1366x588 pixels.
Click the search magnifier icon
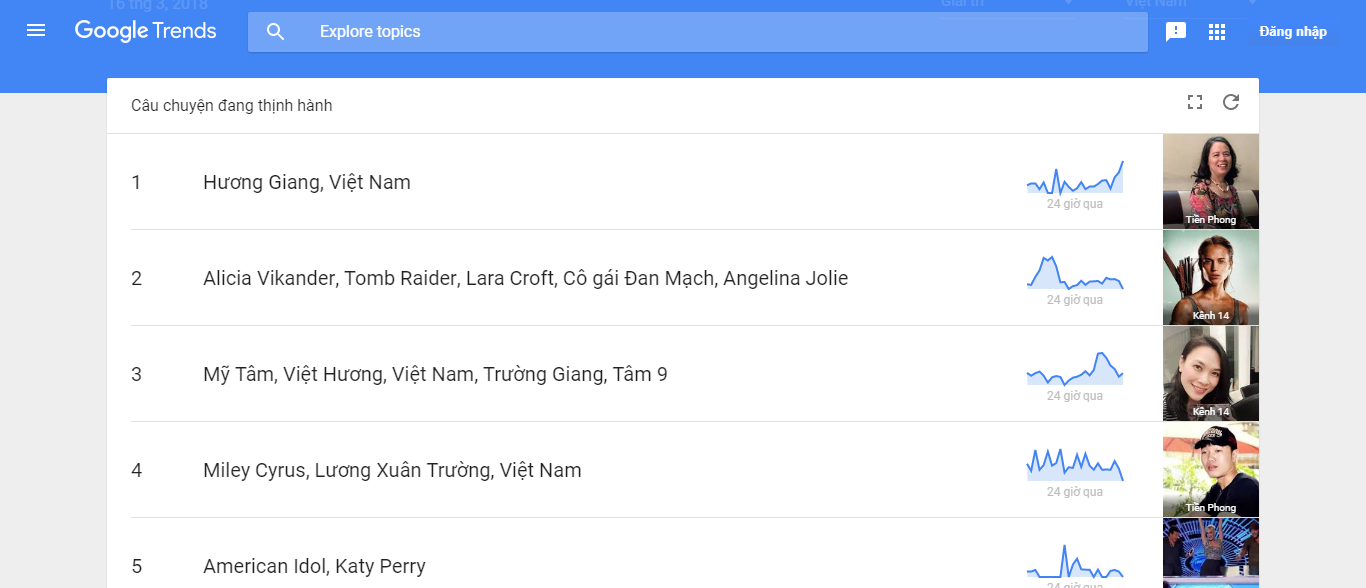pyautogui.click(x=276, y=32)
